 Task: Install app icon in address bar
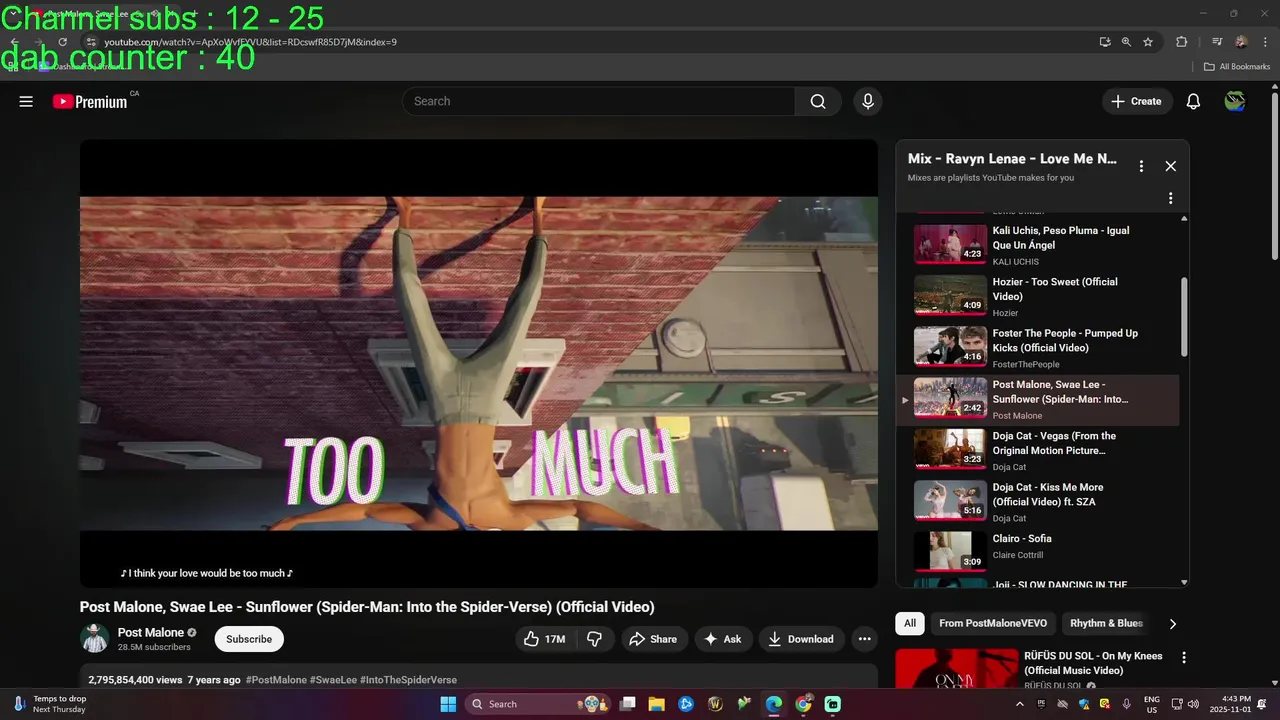click(1105, 42)
